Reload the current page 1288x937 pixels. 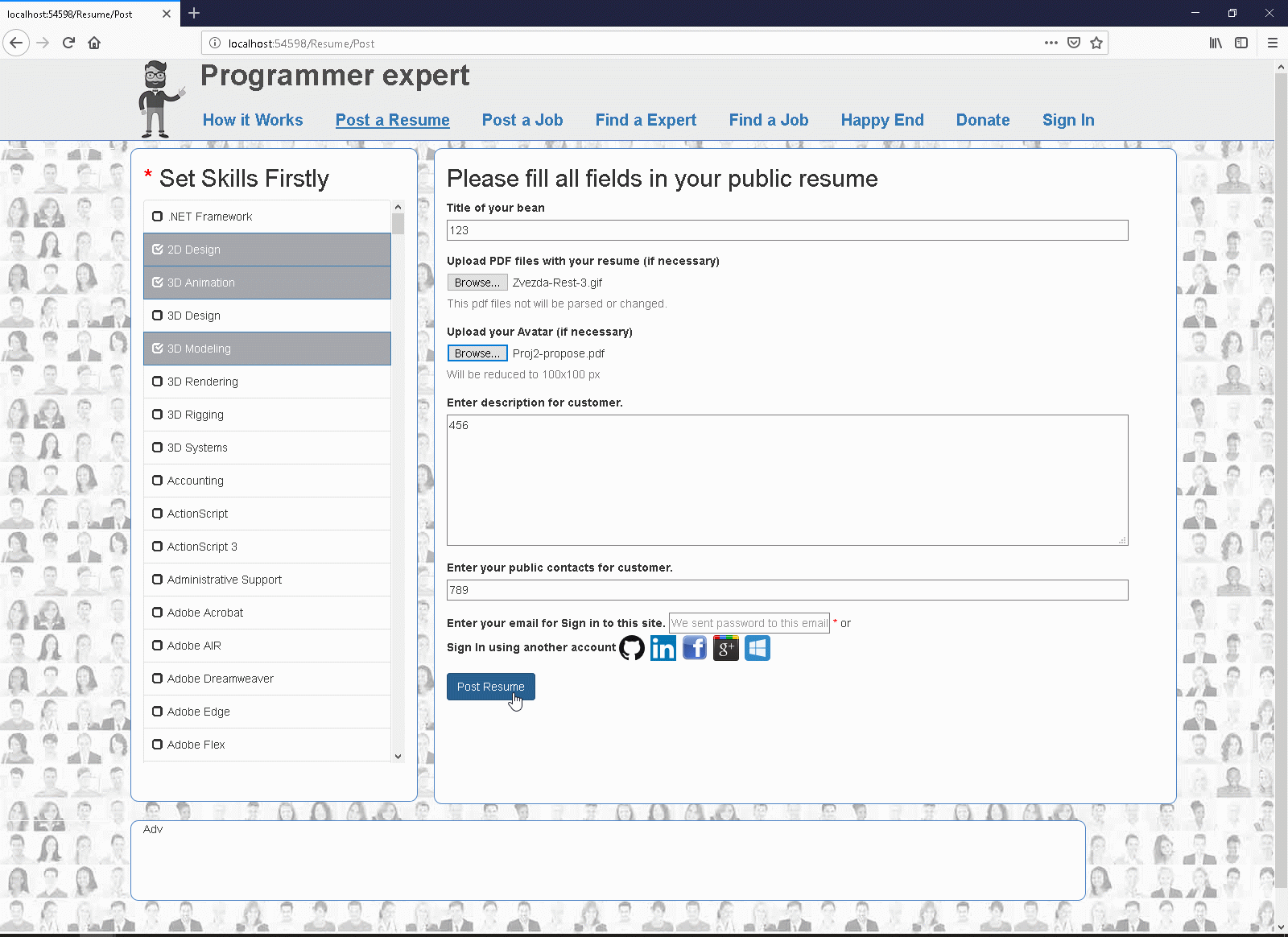pos(68,43)
